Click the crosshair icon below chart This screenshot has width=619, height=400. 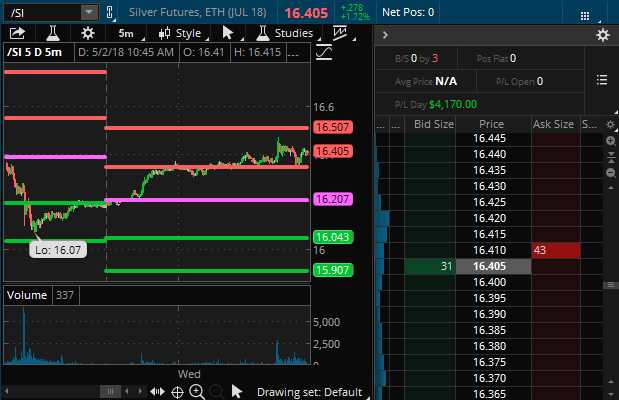tap(177, 391)
